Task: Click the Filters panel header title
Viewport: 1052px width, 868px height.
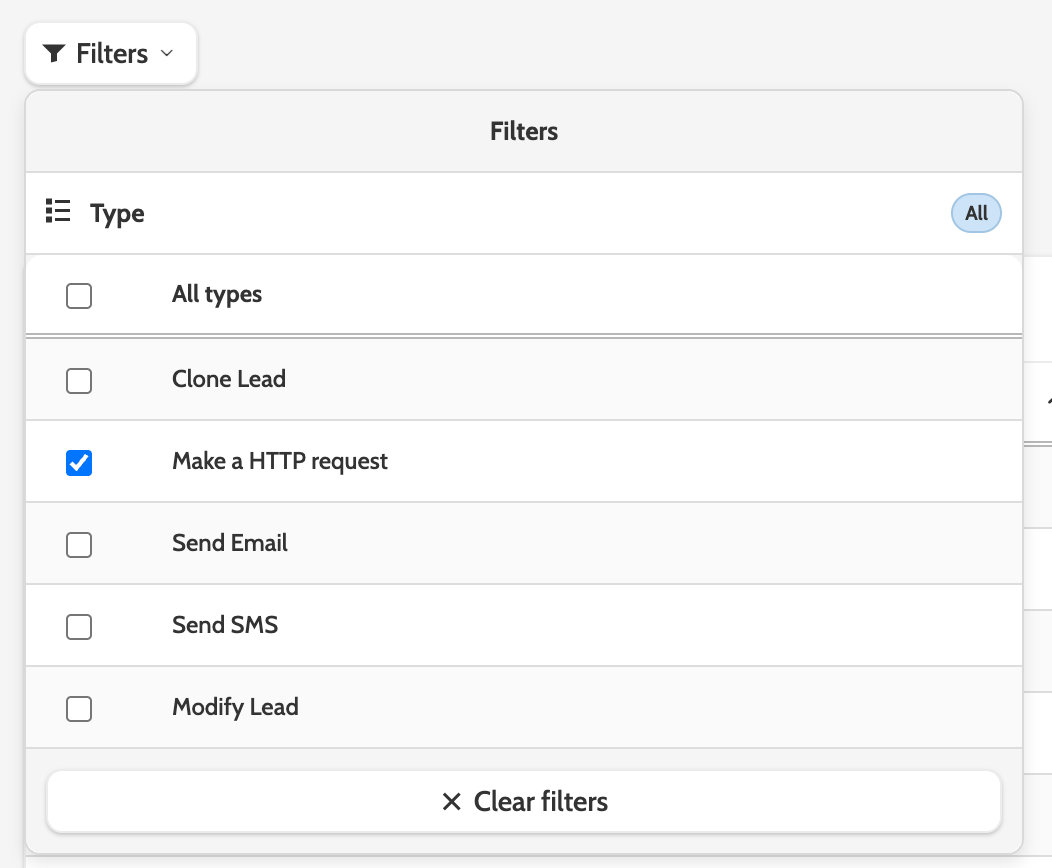Action: (x=524, y=131)
